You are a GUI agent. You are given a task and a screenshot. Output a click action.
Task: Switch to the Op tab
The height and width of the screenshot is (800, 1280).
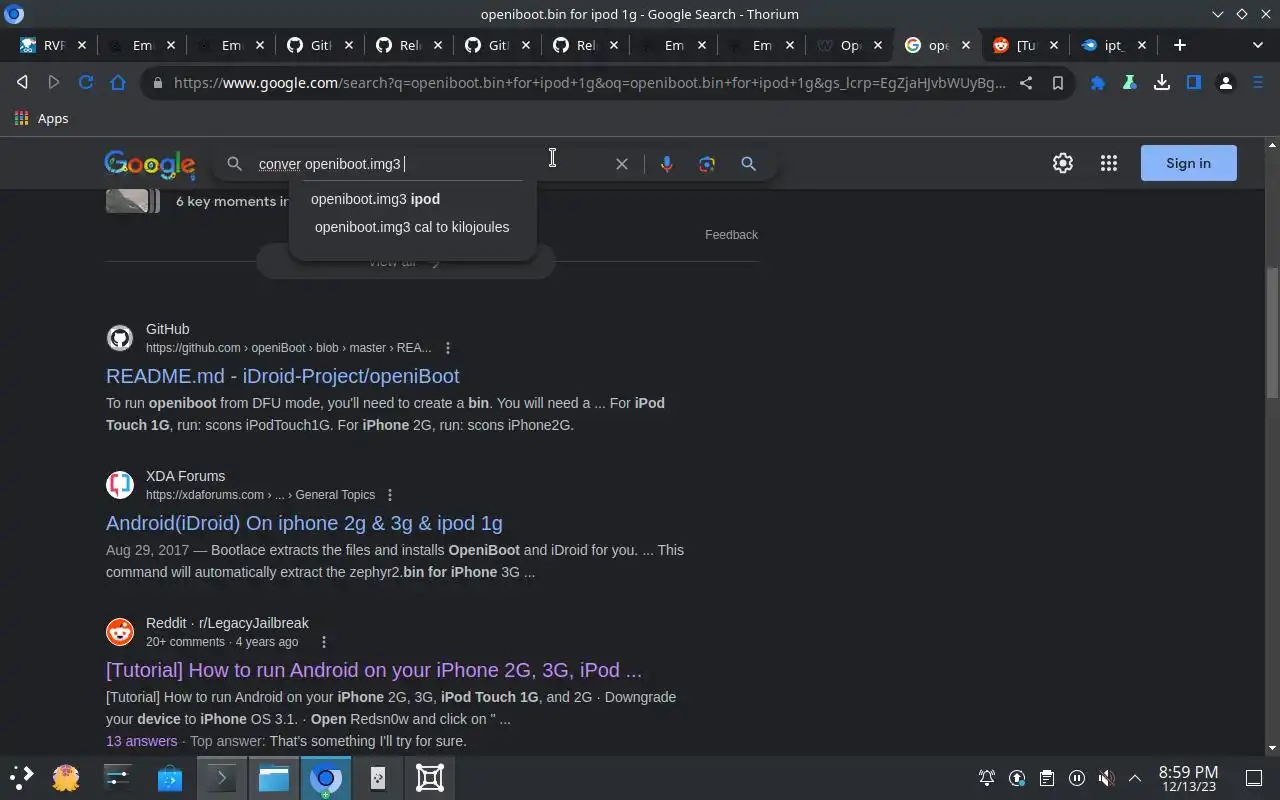click(850, 45)
